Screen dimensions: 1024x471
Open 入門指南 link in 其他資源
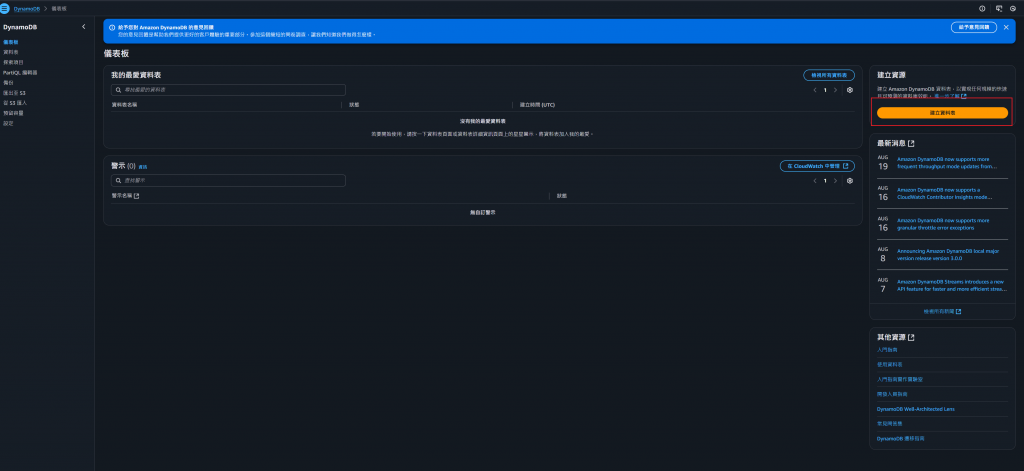click(x=887, y=349)
